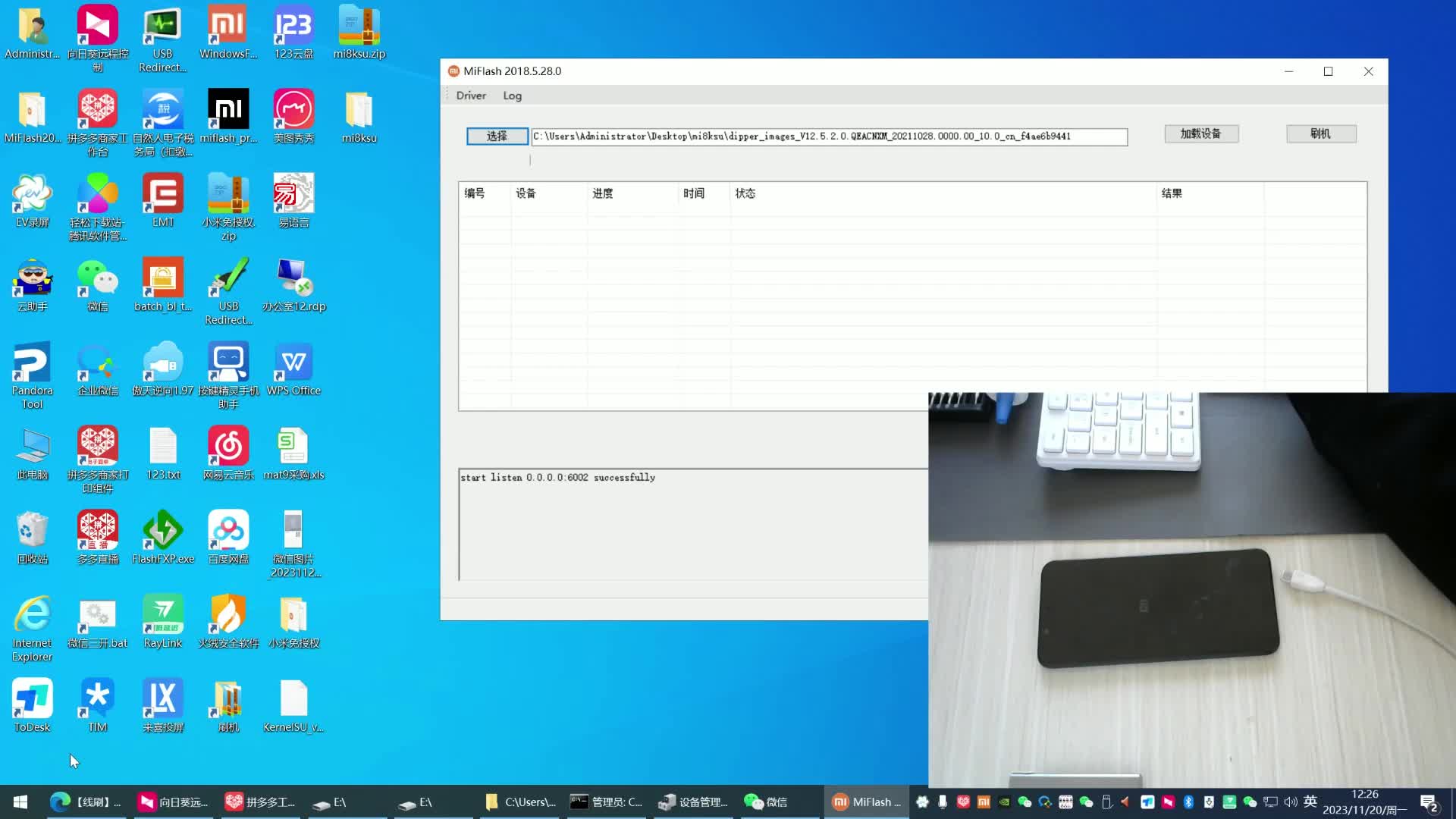Click the 'start listen 0.0.0.0:6002 successfully' log text

(x=558, y=478)
